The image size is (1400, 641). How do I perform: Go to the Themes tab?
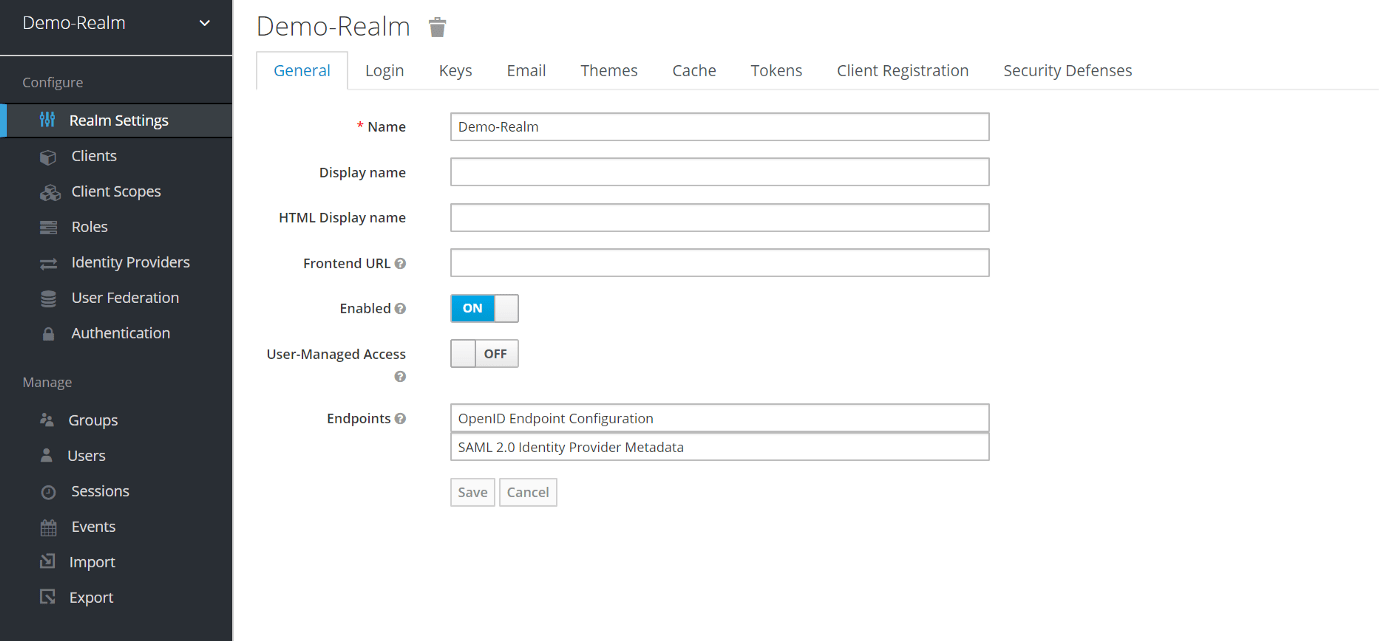(609, 71)
